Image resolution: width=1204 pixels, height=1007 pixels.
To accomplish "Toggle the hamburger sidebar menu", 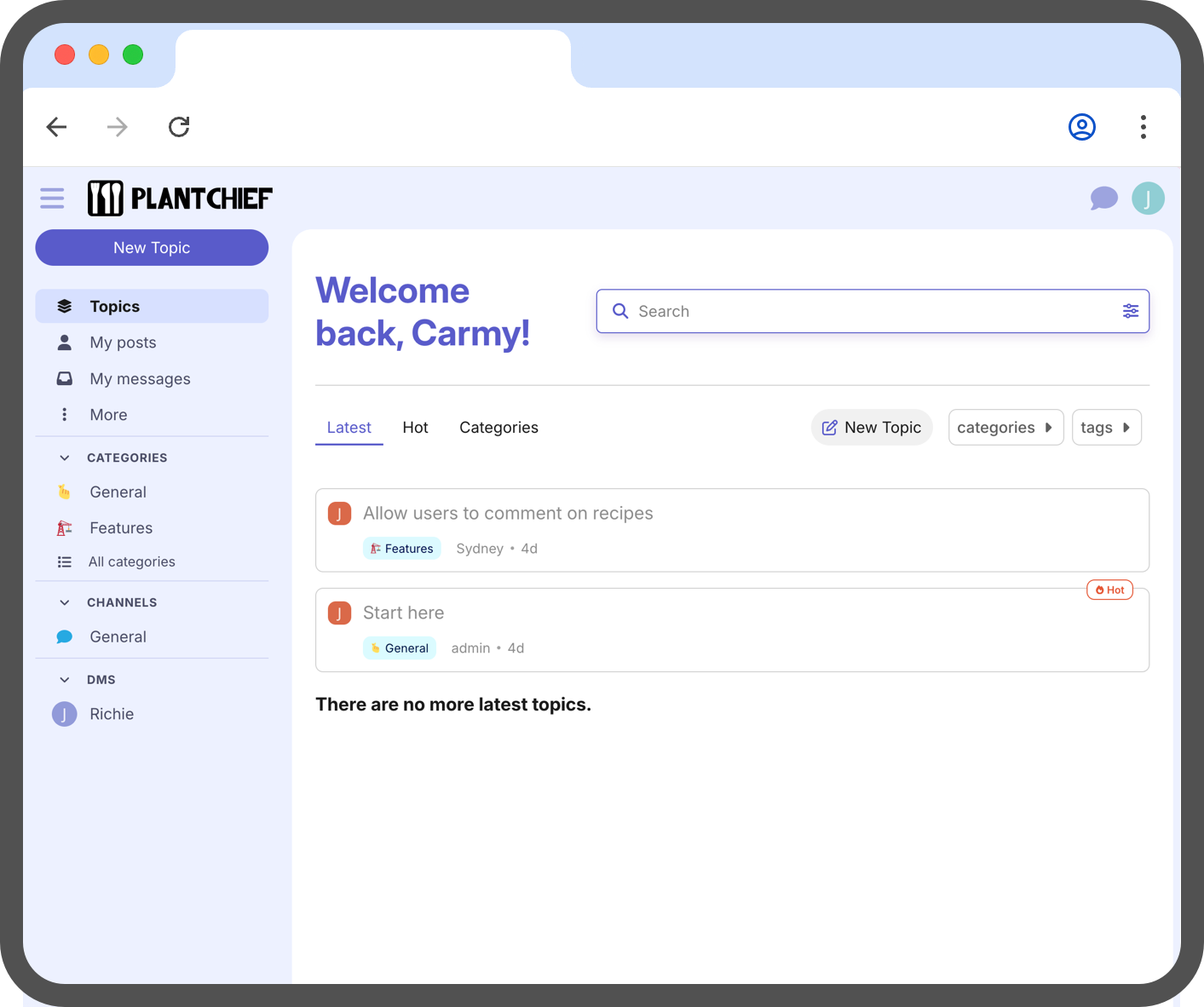I will [x=52, y=199].
